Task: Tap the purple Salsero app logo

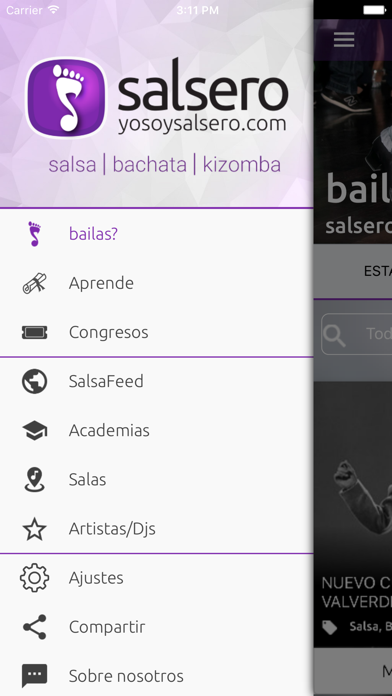Action: point(66,97)
